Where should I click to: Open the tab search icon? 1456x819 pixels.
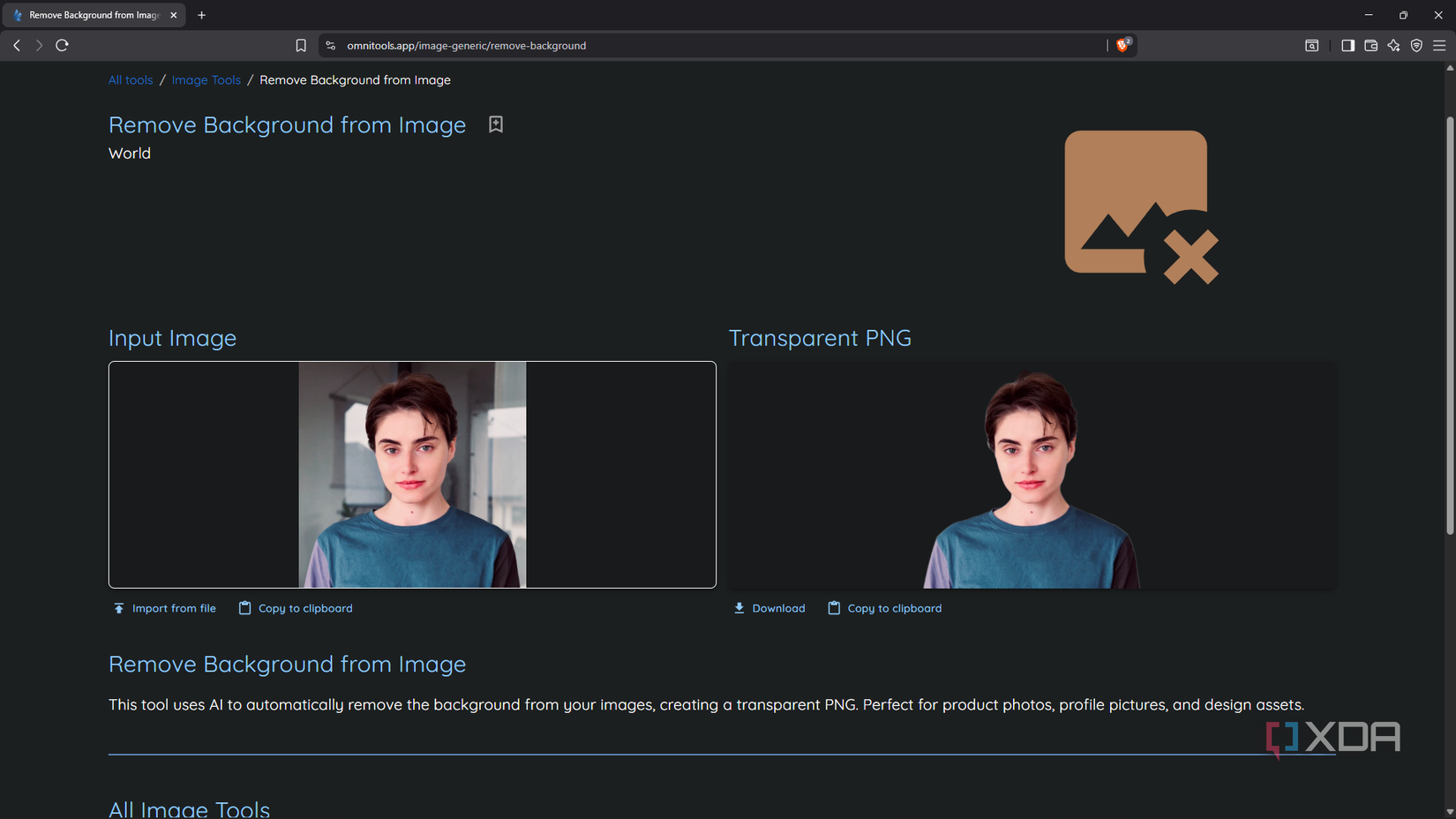1312,46
